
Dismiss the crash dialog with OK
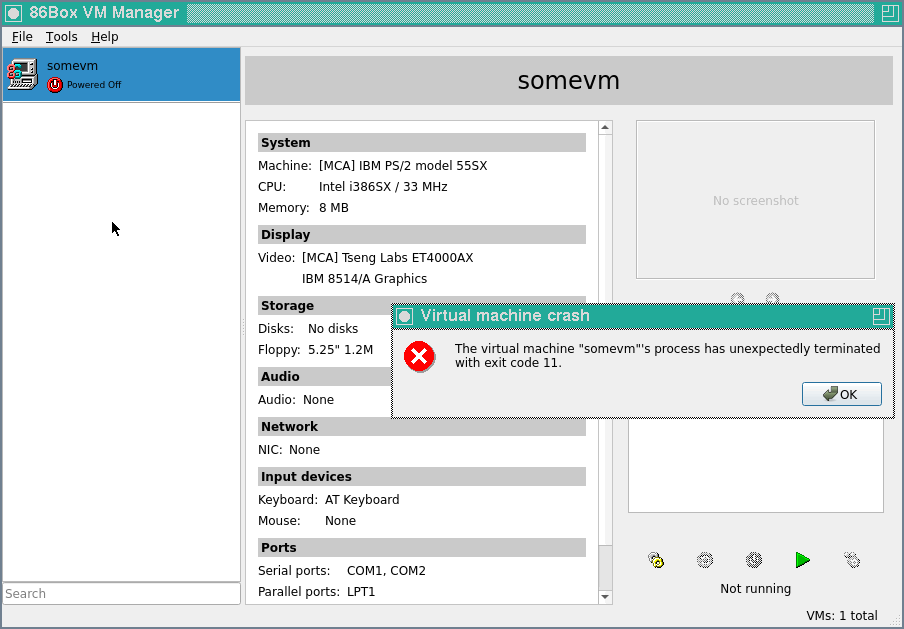pos(841,393)
